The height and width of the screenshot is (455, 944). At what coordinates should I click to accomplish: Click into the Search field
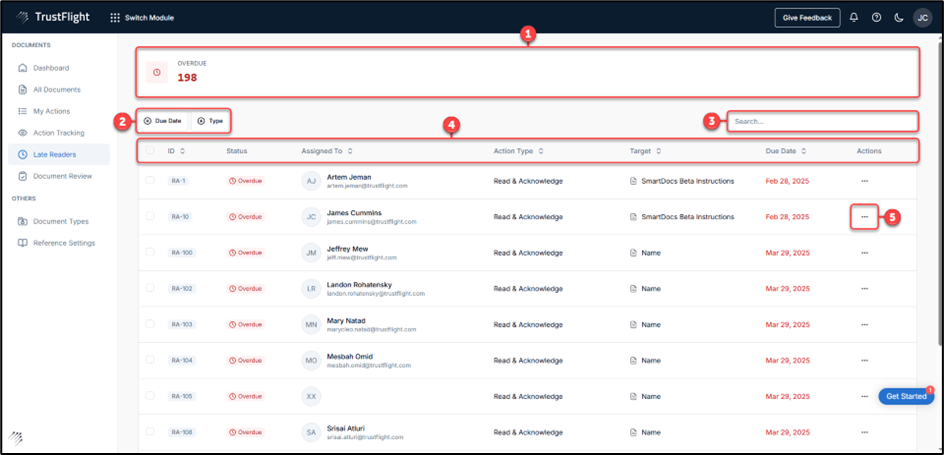pyautogui.click(x=822, y=121)
